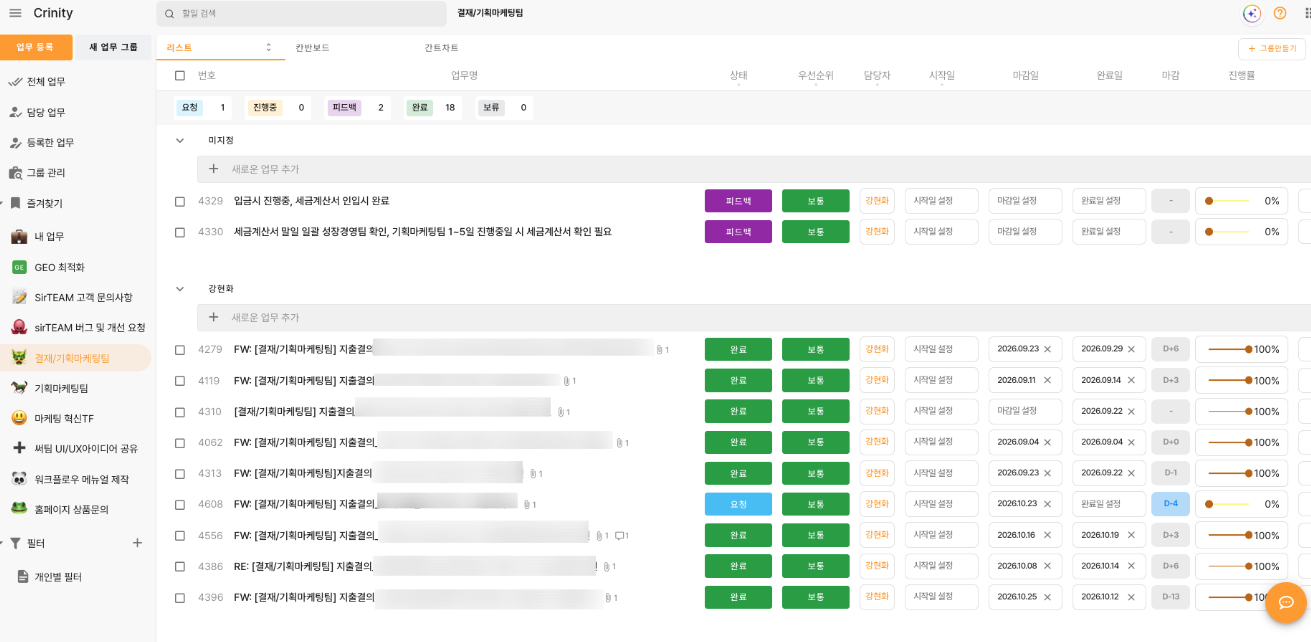Click the 즐겨찾기 bookmark icon
The width and height of the screenshot is (1311, 642).
15,203
